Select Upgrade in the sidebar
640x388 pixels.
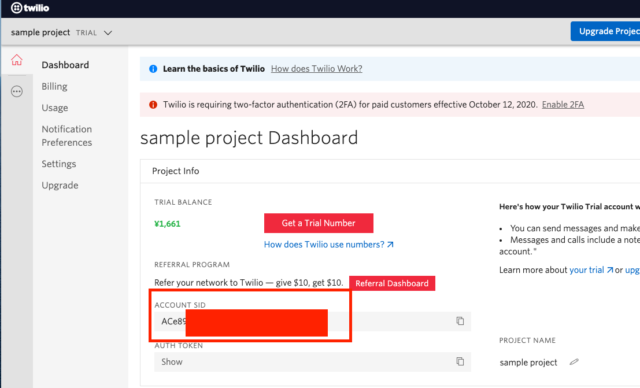click(60, 185)
